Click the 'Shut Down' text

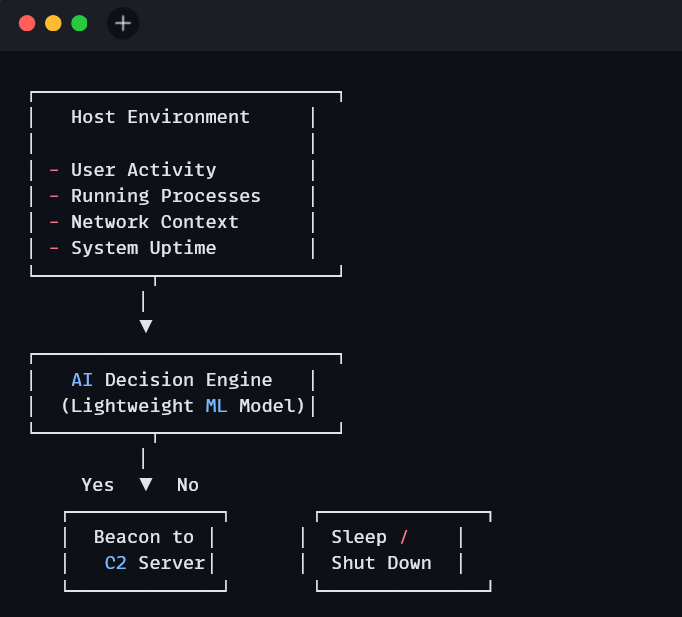point(381,563)
